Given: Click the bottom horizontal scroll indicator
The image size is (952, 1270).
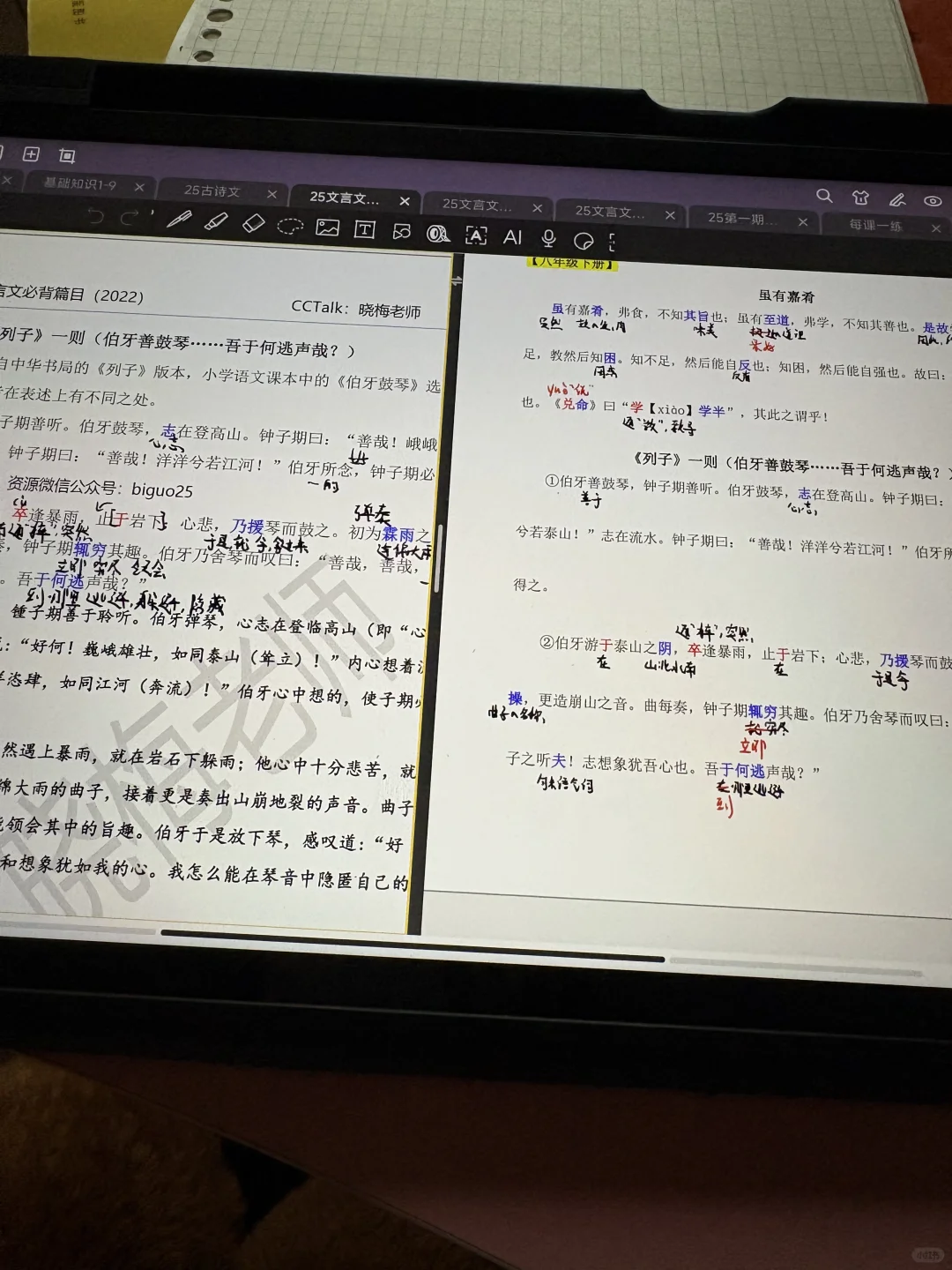Looking at the screenshot, I should (414, 960).
